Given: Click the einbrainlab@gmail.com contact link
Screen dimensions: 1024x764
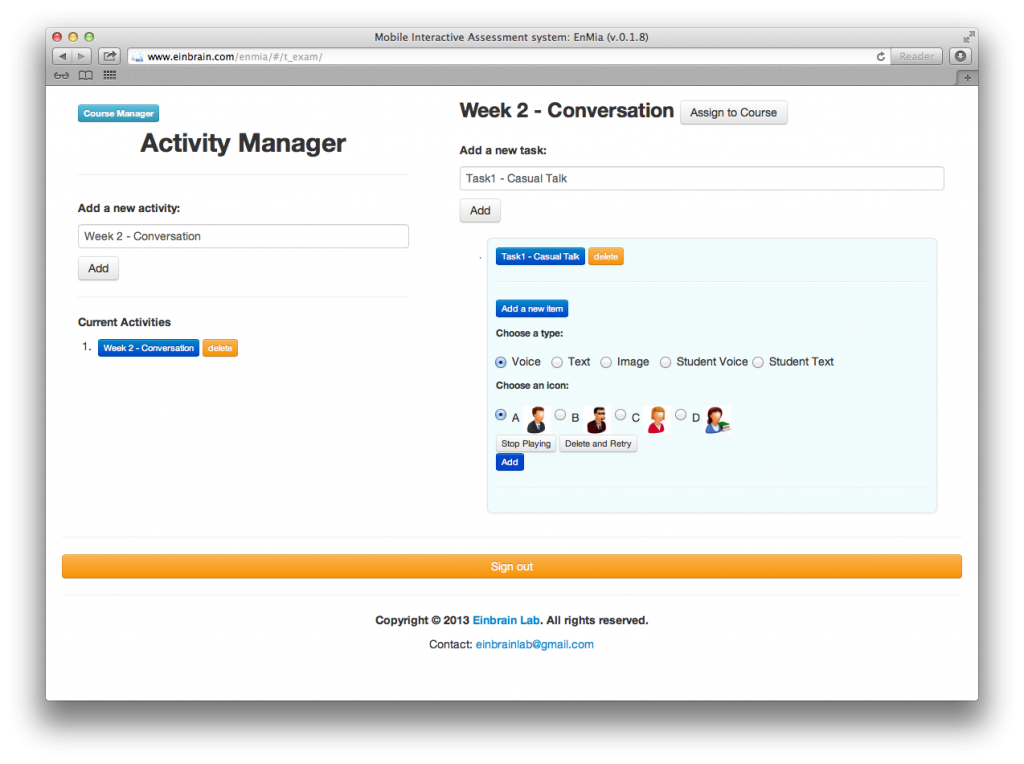Looking at the screenshot, I should 535,645.
